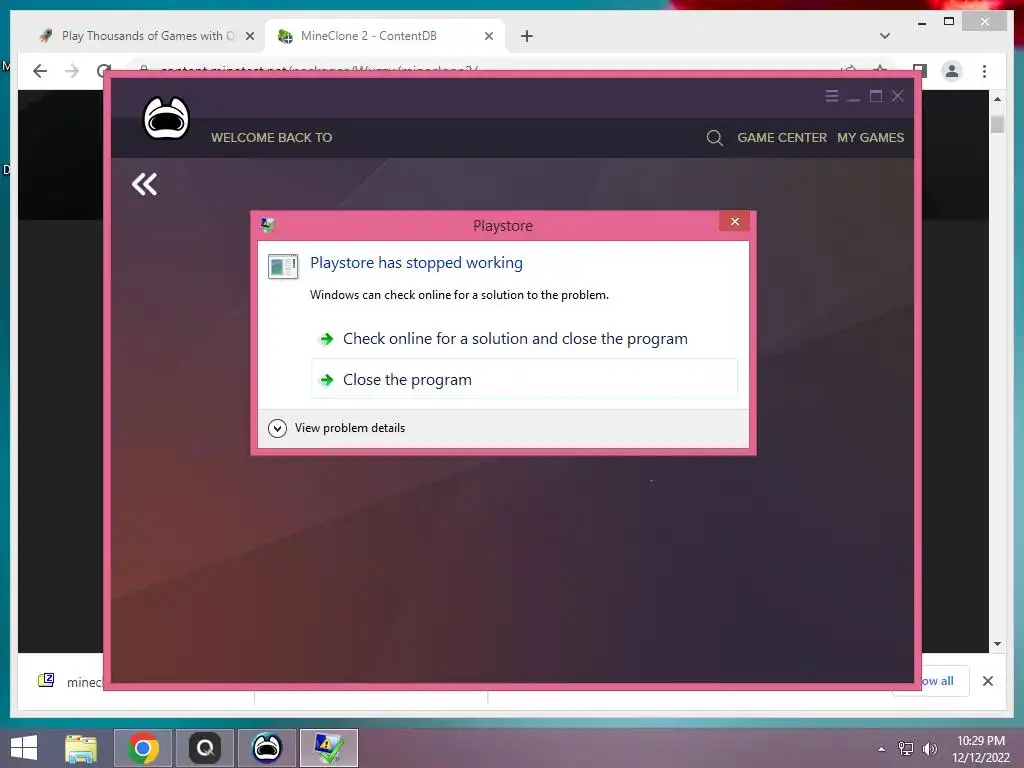Open the Playstore hamburger menu
The width and height of the screenshot is (1024, 768).
point(831,97)
